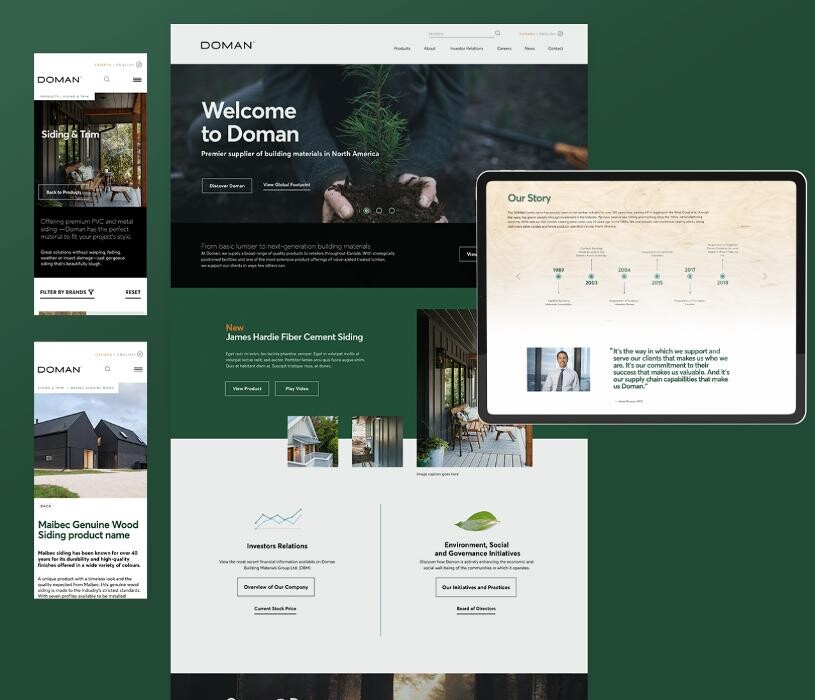Click the View Global Footprint link

click(x=286, y=185)
